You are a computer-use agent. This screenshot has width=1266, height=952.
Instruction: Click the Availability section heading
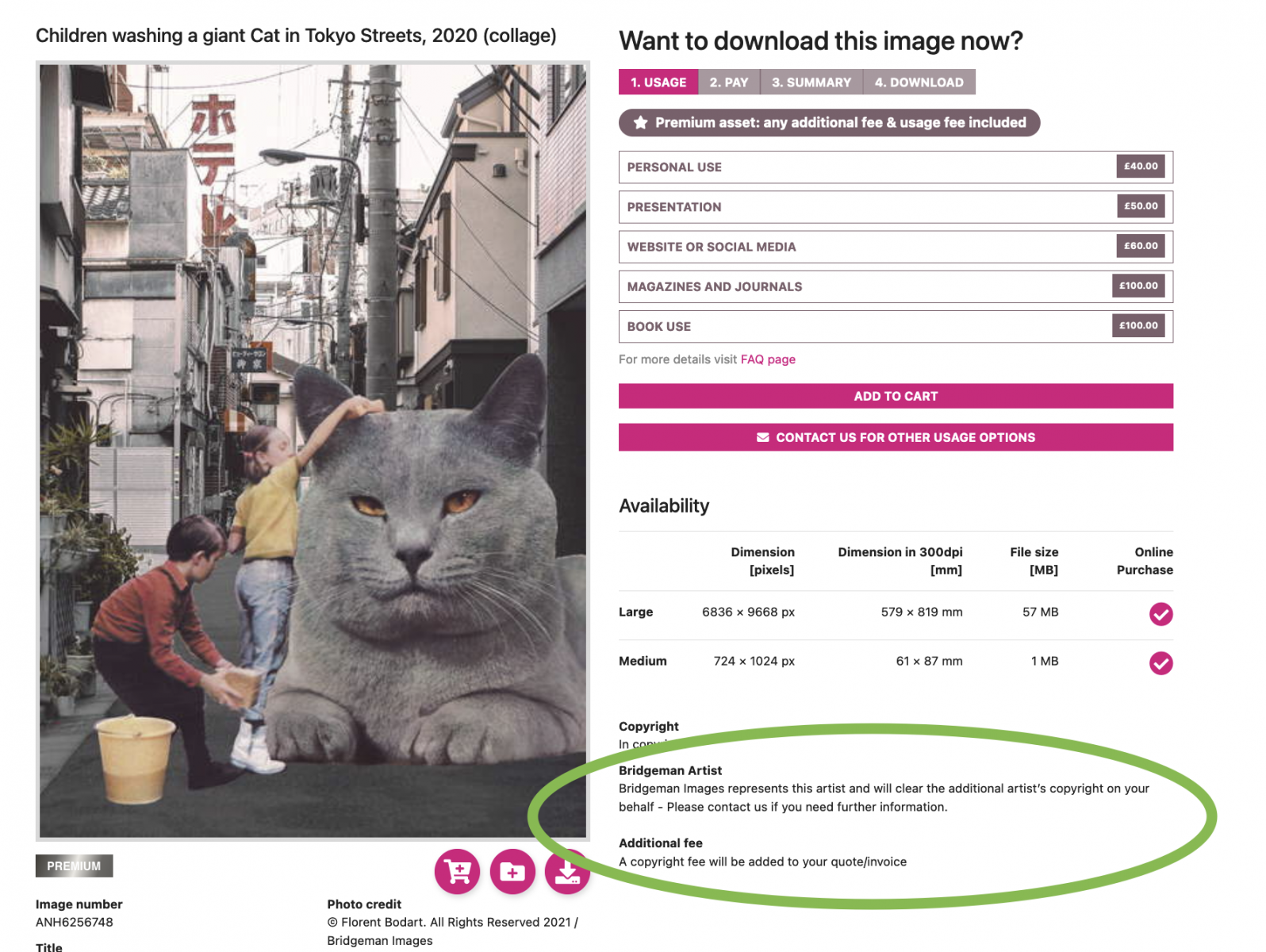tap(664, 505)
